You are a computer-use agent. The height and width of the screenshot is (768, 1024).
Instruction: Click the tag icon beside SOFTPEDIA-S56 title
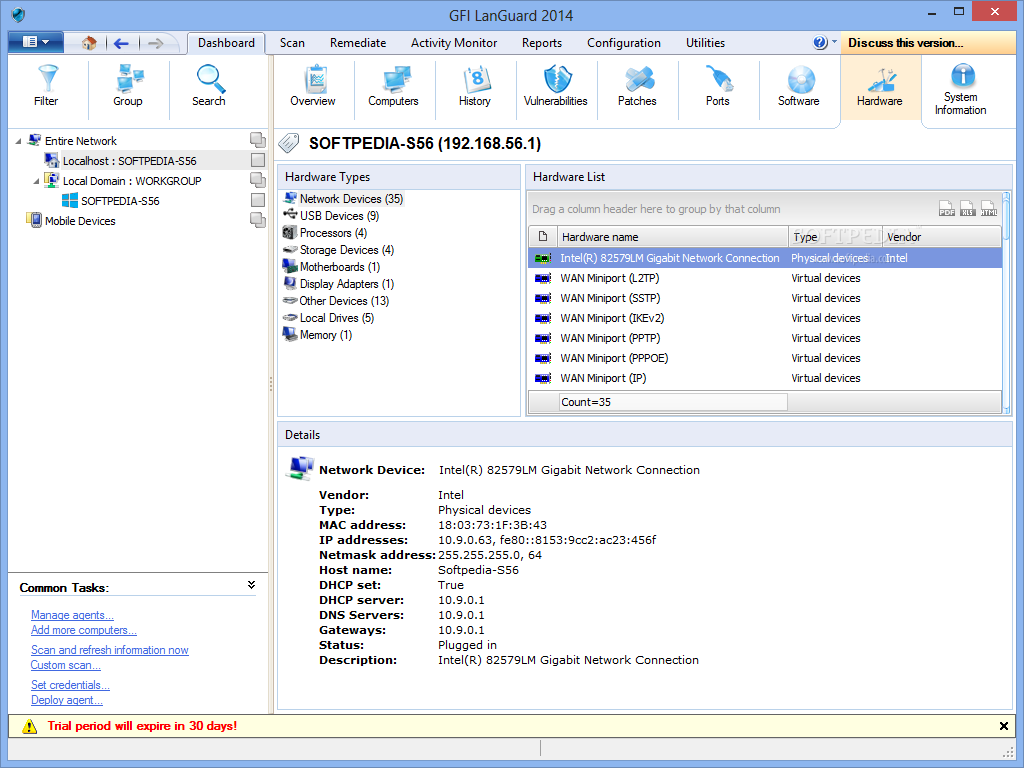click(289, 143)
